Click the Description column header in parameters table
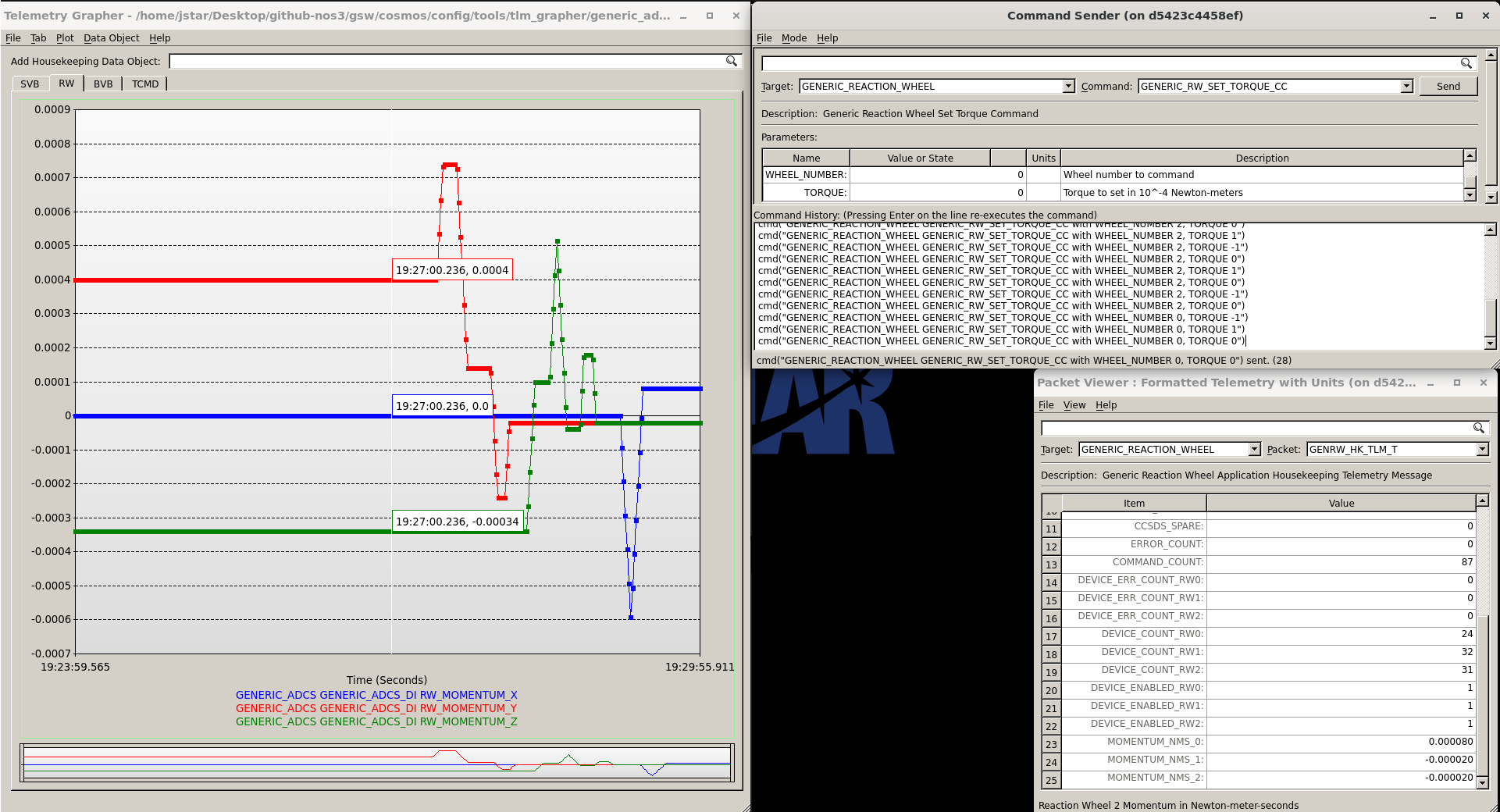The width and height of the screenshot is (1500, 812). 1262,158
